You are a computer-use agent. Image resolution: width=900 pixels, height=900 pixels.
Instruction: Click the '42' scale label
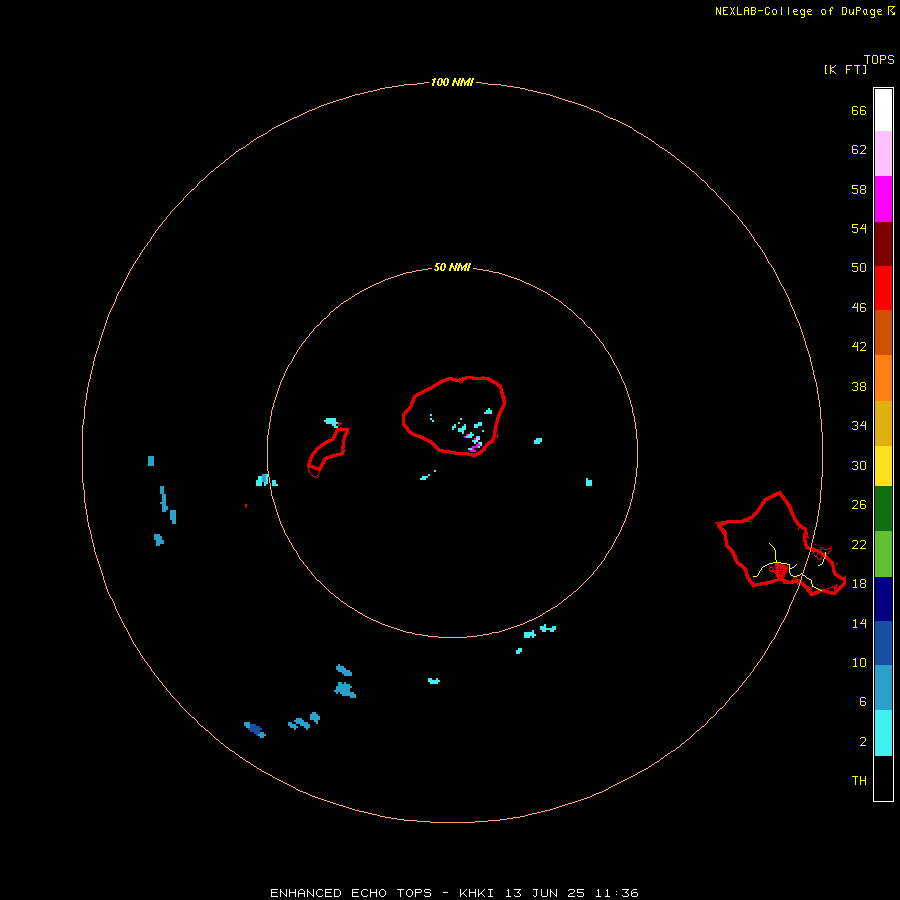tap(859, 347)
